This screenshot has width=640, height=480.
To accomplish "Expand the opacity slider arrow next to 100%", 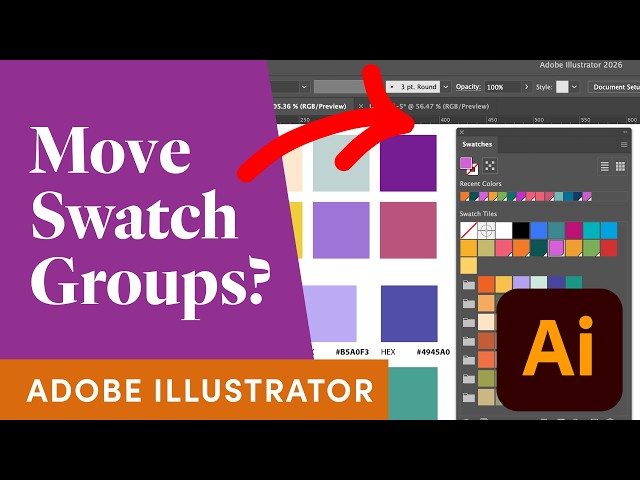I will pos(527,87).
